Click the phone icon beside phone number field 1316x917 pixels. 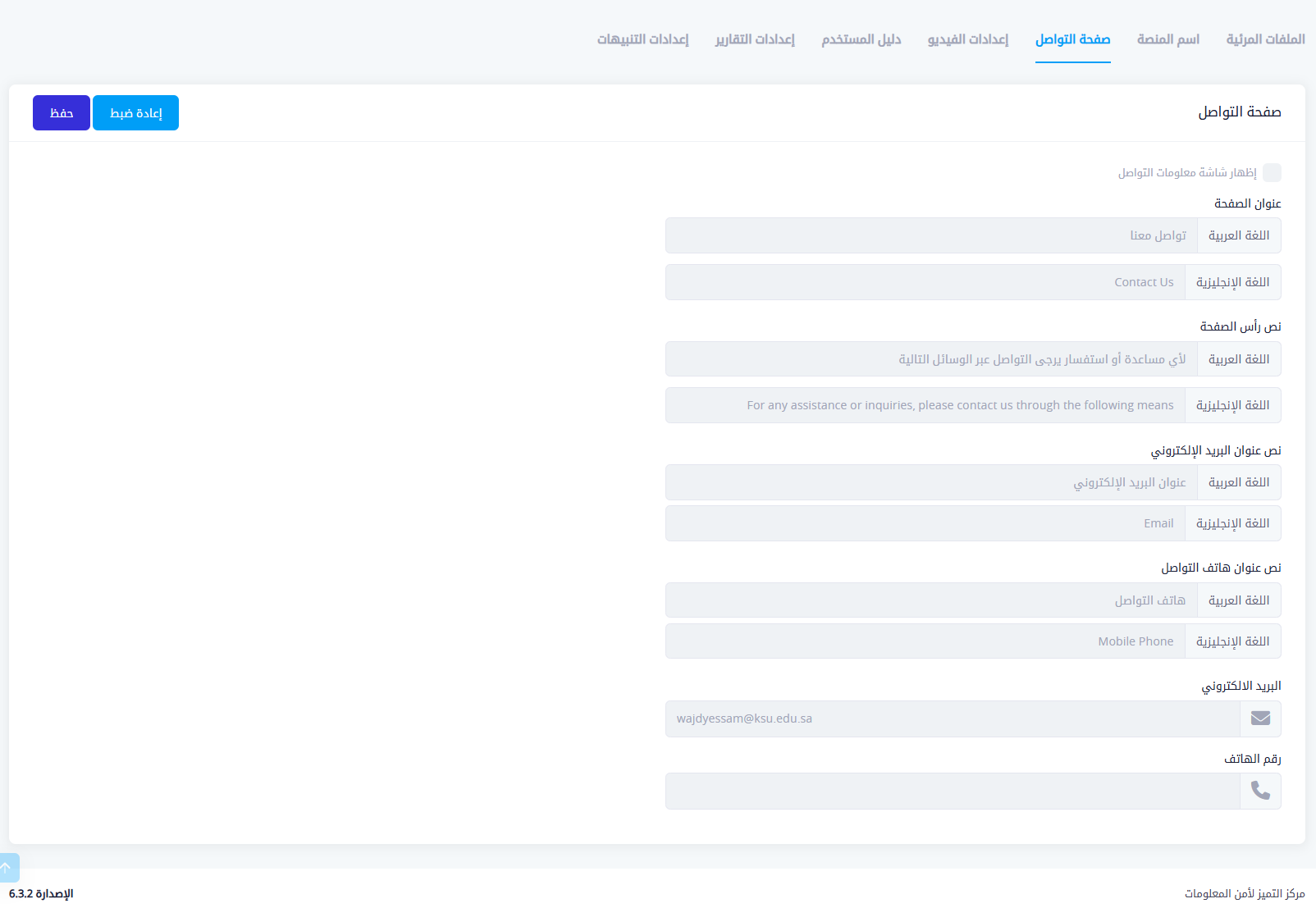point(1260,791)
